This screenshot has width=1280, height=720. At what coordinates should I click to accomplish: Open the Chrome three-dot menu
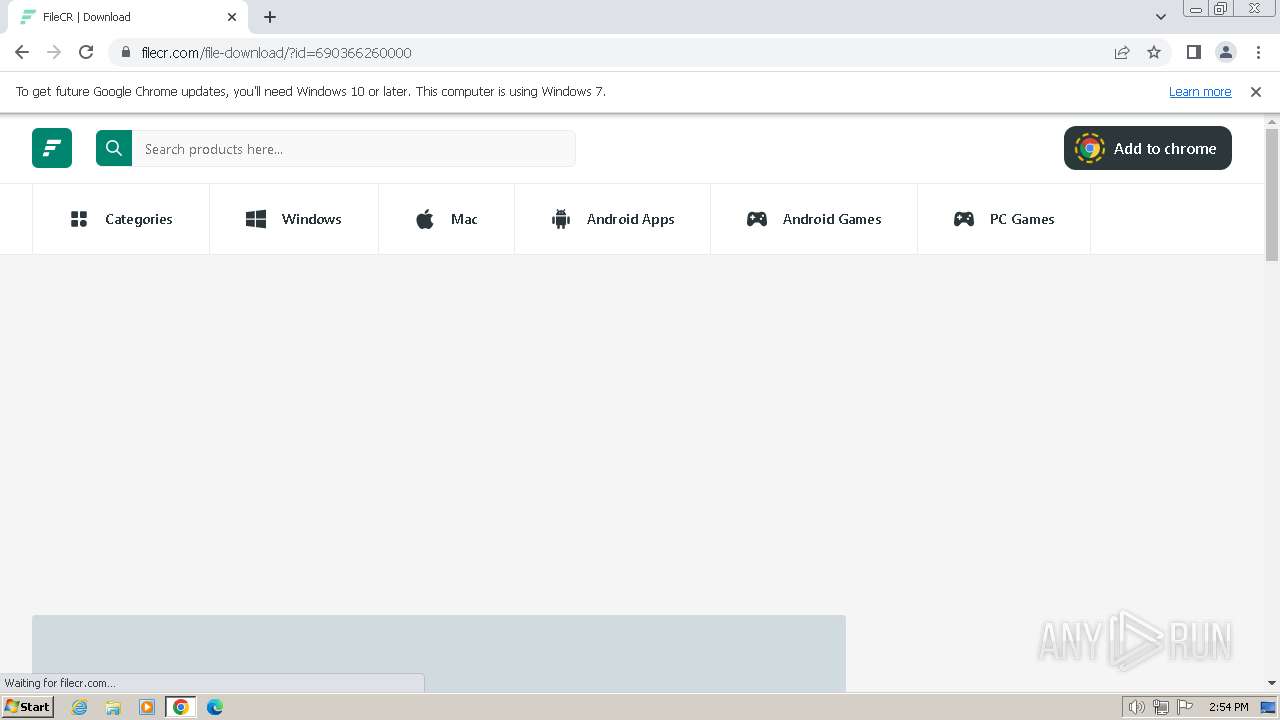tap(1258, 52)
